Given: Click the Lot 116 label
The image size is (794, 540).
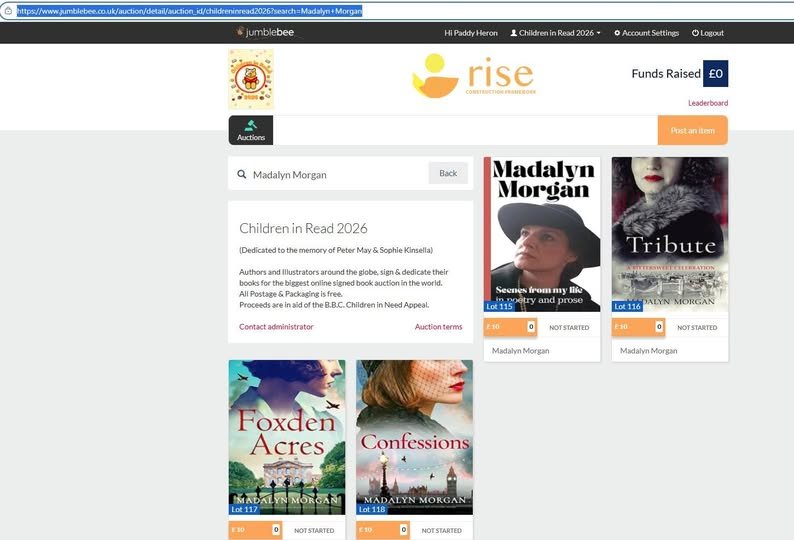Looking at the screenshot, I should [627, 306].
